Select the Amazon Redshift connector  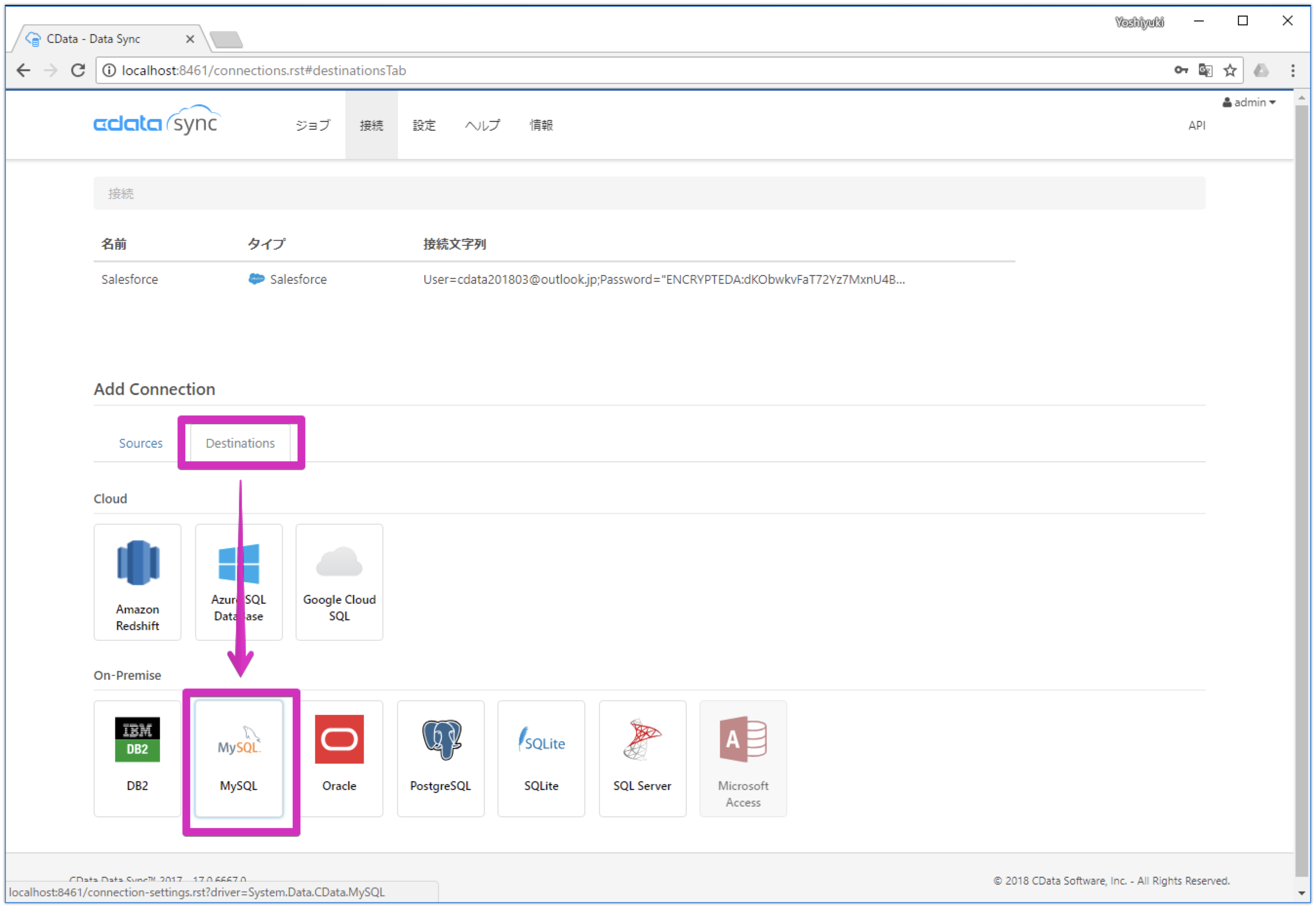coord(137,581)
